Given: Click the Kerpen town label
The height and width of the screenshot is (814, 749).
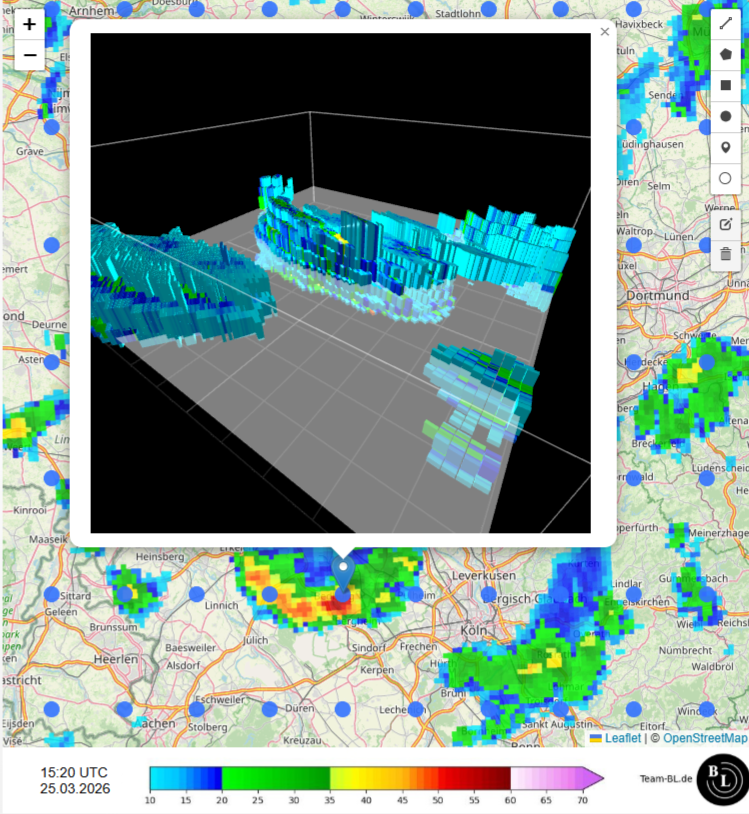Looking at the screenshot, I should [377, 670].
